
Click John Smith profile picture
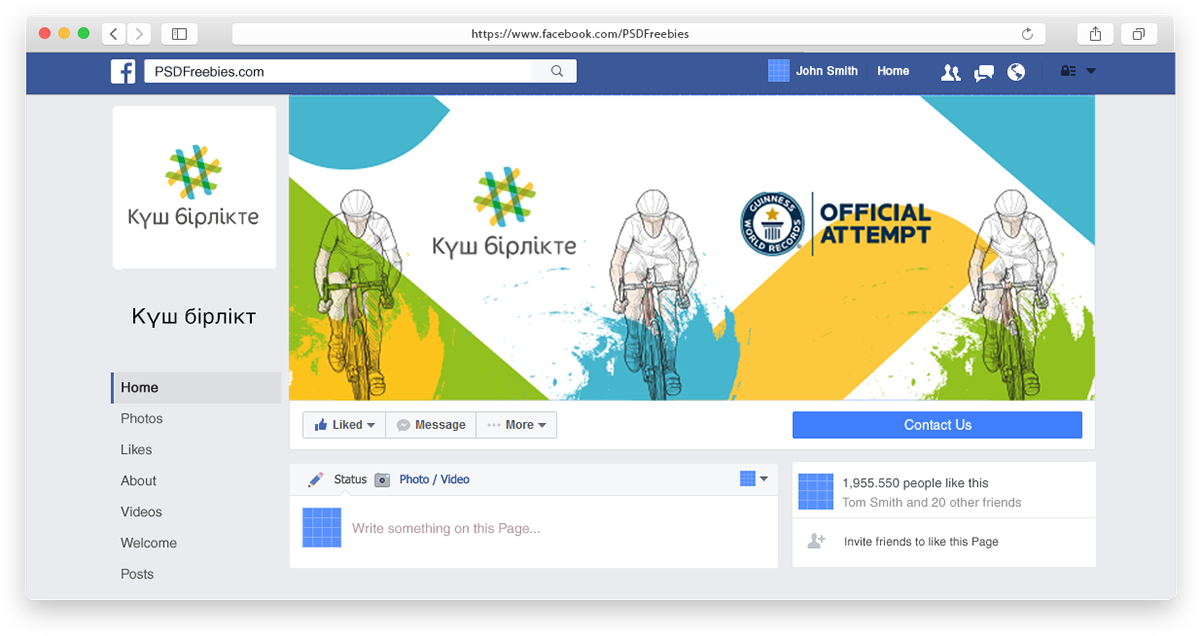779,71
